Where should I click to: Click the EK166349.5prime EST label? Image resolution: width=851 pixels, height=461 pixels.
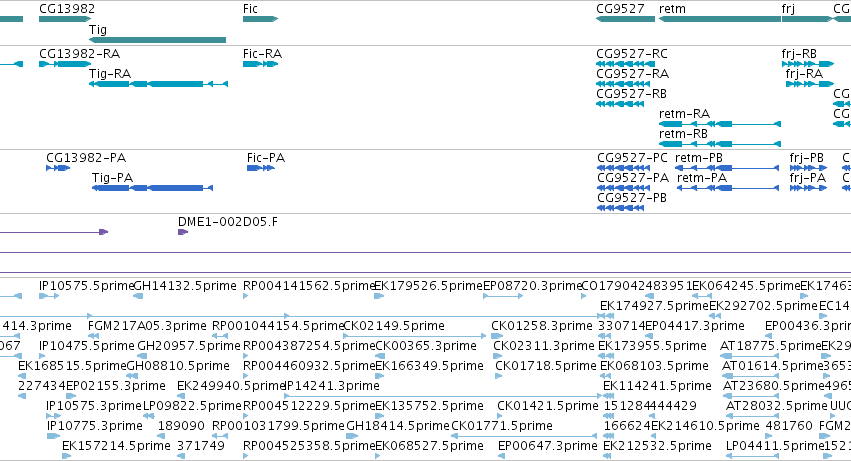click(429, 366)
